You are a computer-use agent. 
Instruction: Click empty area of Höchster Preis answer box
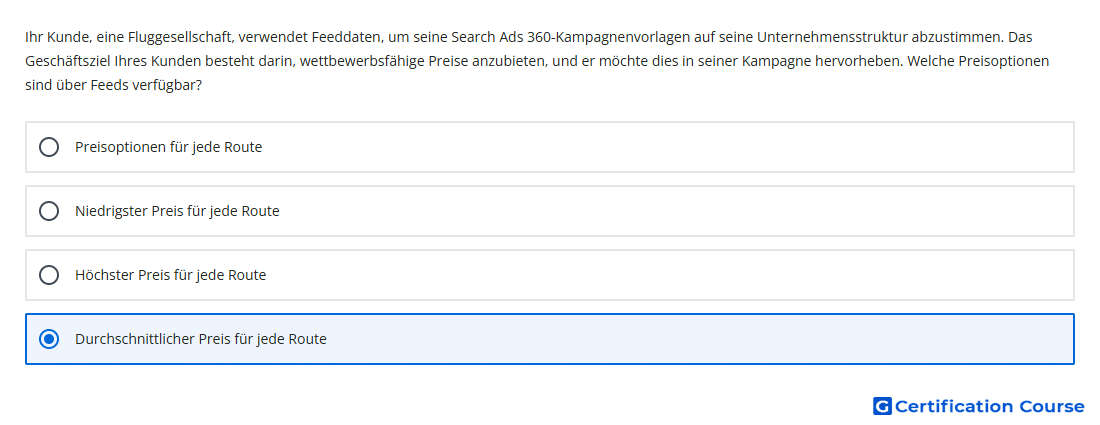tap(700, 275)
